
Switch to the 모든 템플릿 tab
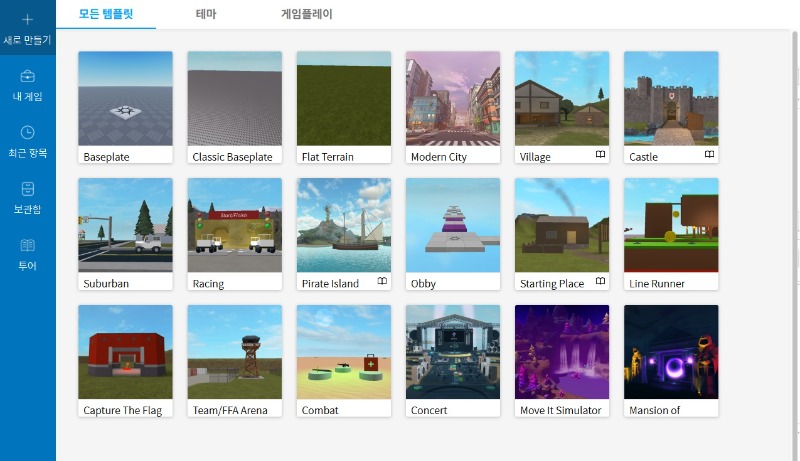[106, 14]
